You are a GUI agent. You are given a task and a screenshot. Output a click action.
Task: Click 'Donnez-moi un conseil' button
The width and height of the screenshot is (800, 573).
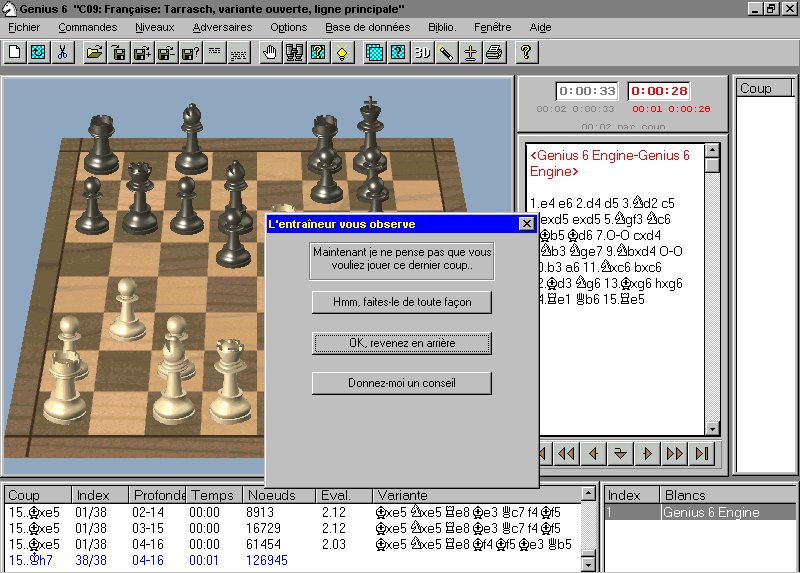tap(402, 383)
